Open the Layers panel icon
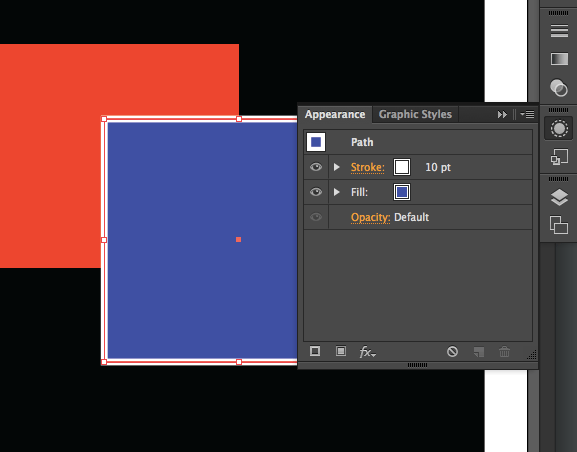This screenshot has width=577, height=452. tap(559, 197)
